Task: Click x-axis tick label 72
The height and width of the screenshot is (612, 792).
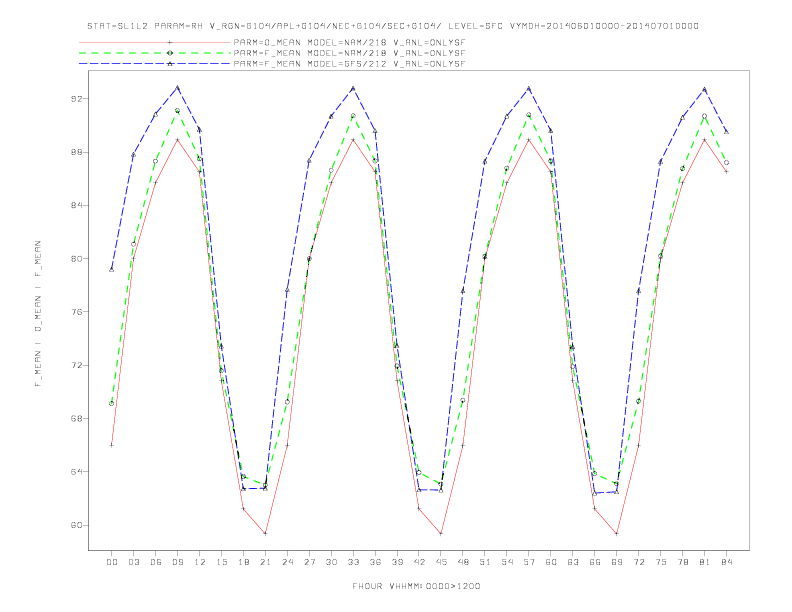Action: [x=639, y=562]
